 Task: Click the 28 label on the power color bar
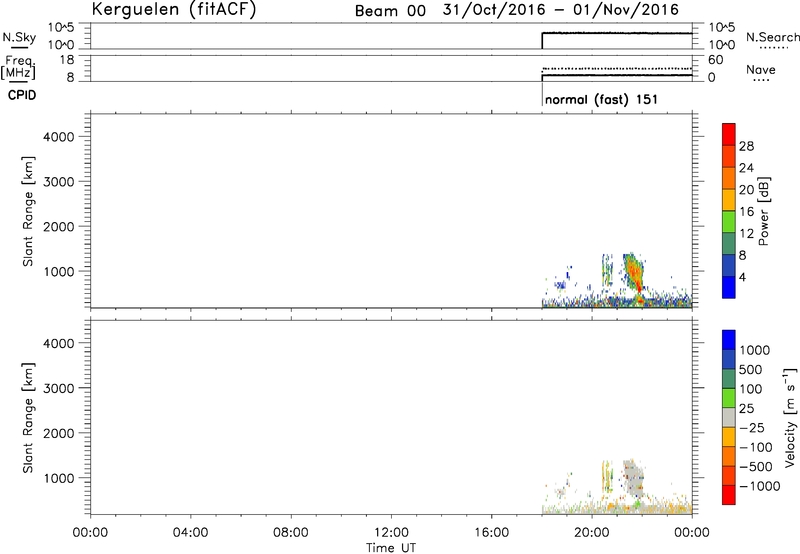pyautogui.click(x=746, y=146)
